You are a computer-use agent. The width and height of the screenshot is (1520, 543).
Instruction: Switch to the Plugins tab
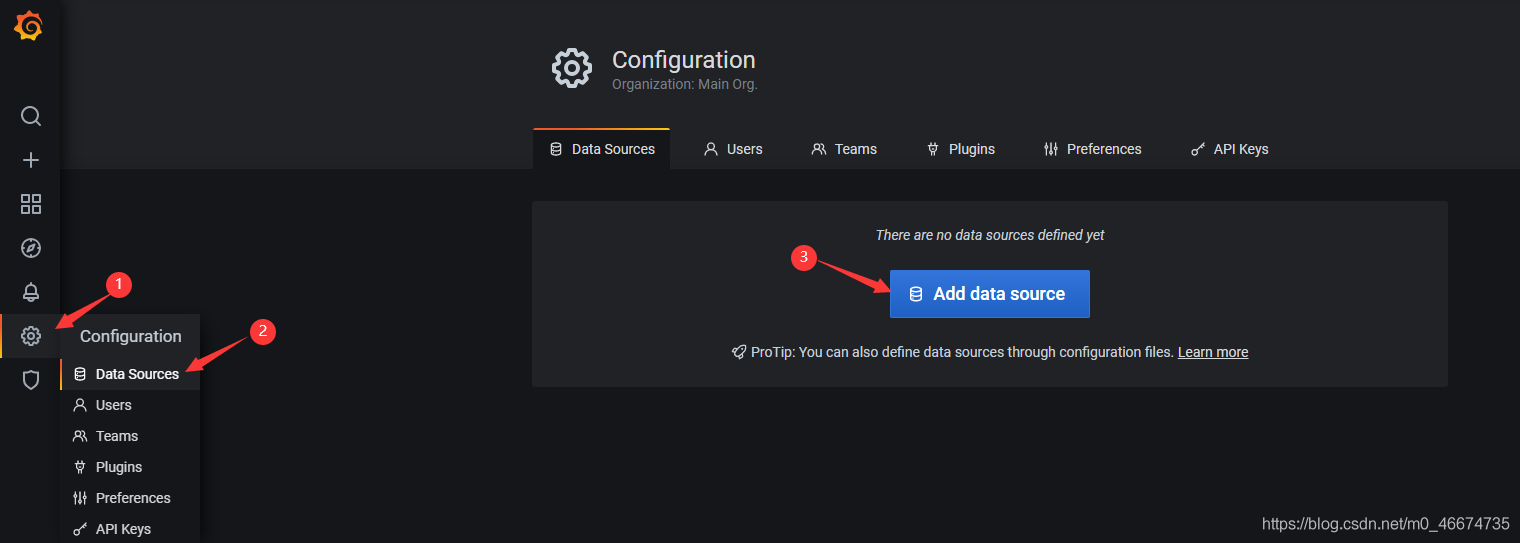tap(961, 149)
